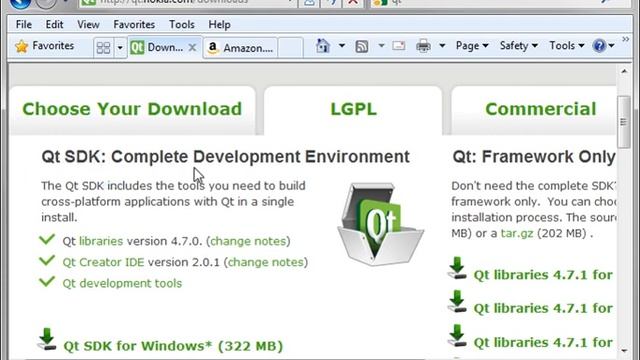Switch to the Amazon tab

click(x=240, y=48)
